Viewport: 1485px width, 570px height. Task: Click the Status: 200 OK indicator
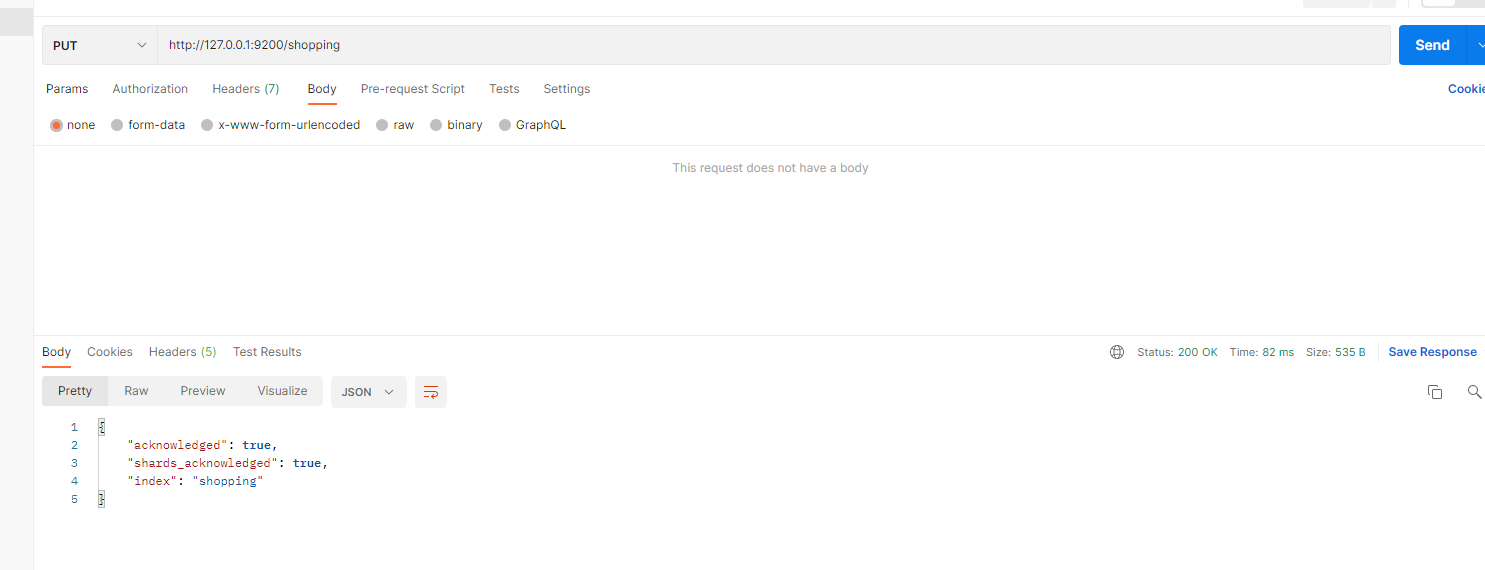click(x=1177, y=352)
